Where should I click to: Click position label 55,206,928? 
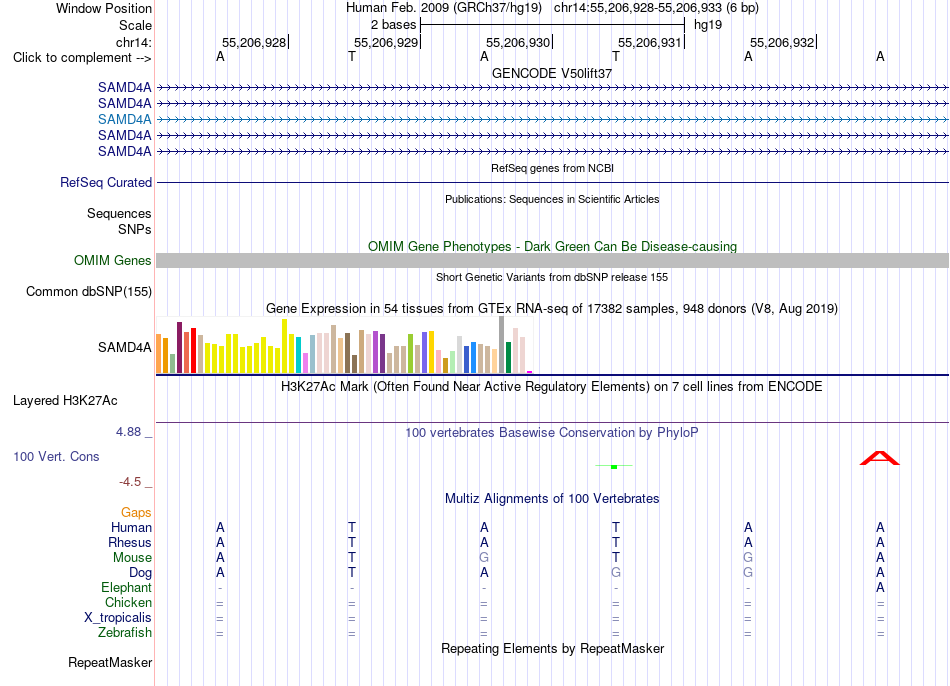(x=254, y=42)
